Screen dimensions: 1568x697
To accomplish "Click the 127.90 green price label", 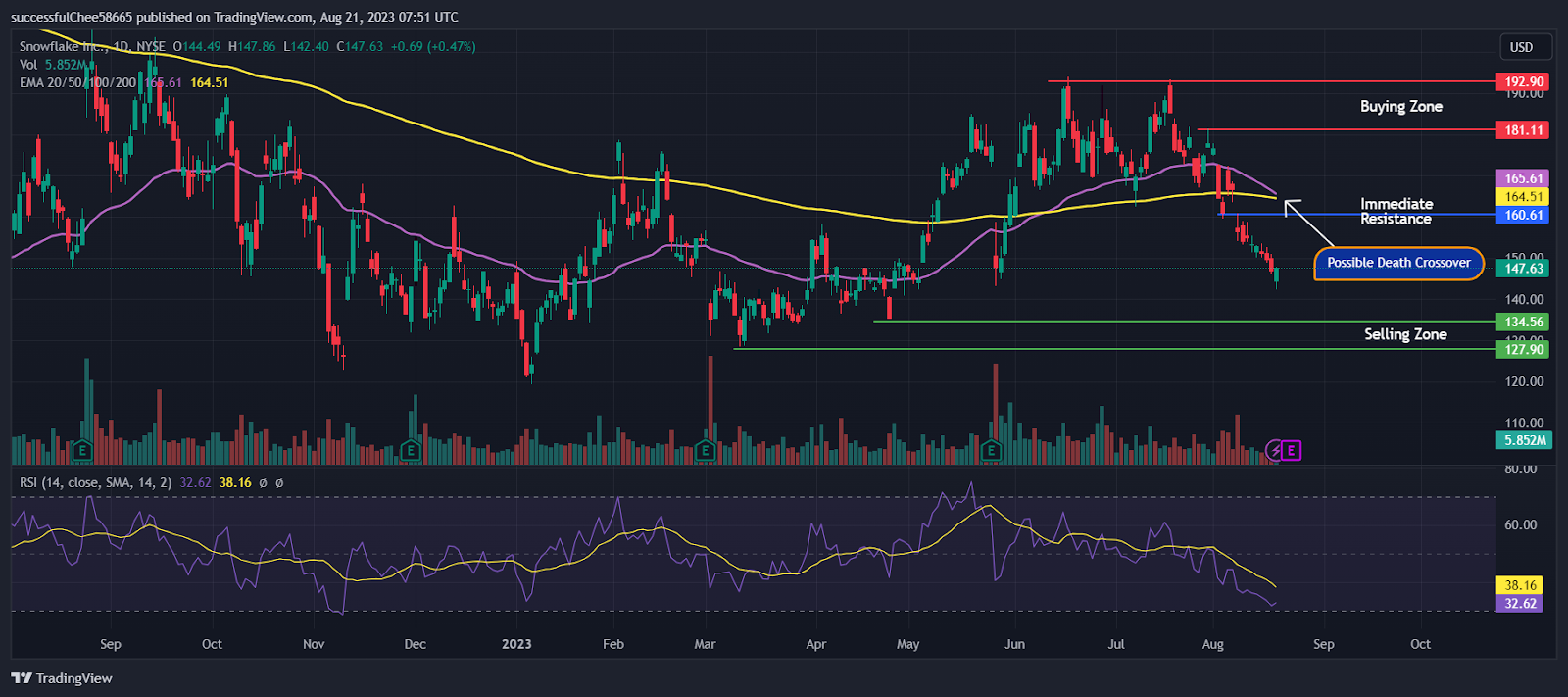I will [x=1524, y=349].
